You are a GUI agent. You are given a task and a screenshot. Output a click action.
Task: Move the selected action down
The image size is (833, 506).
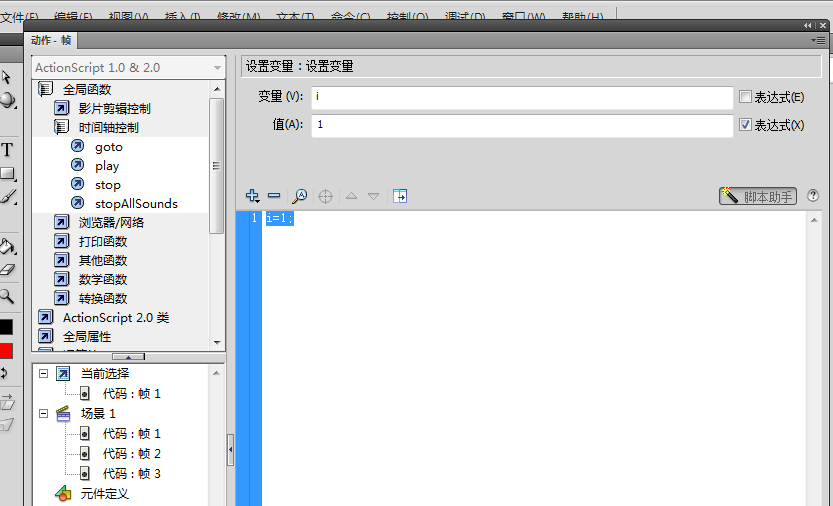[x=373, y=196]
